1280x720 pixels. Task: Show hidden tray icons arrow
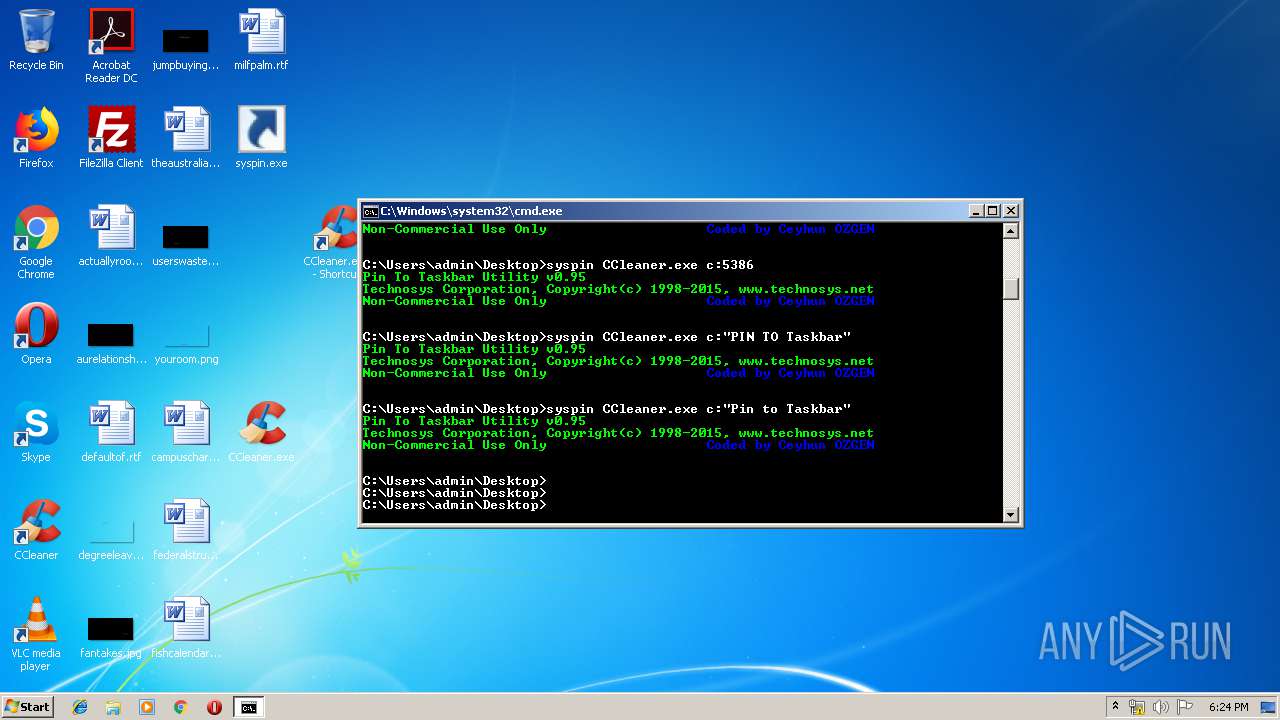coord(1115,707)
